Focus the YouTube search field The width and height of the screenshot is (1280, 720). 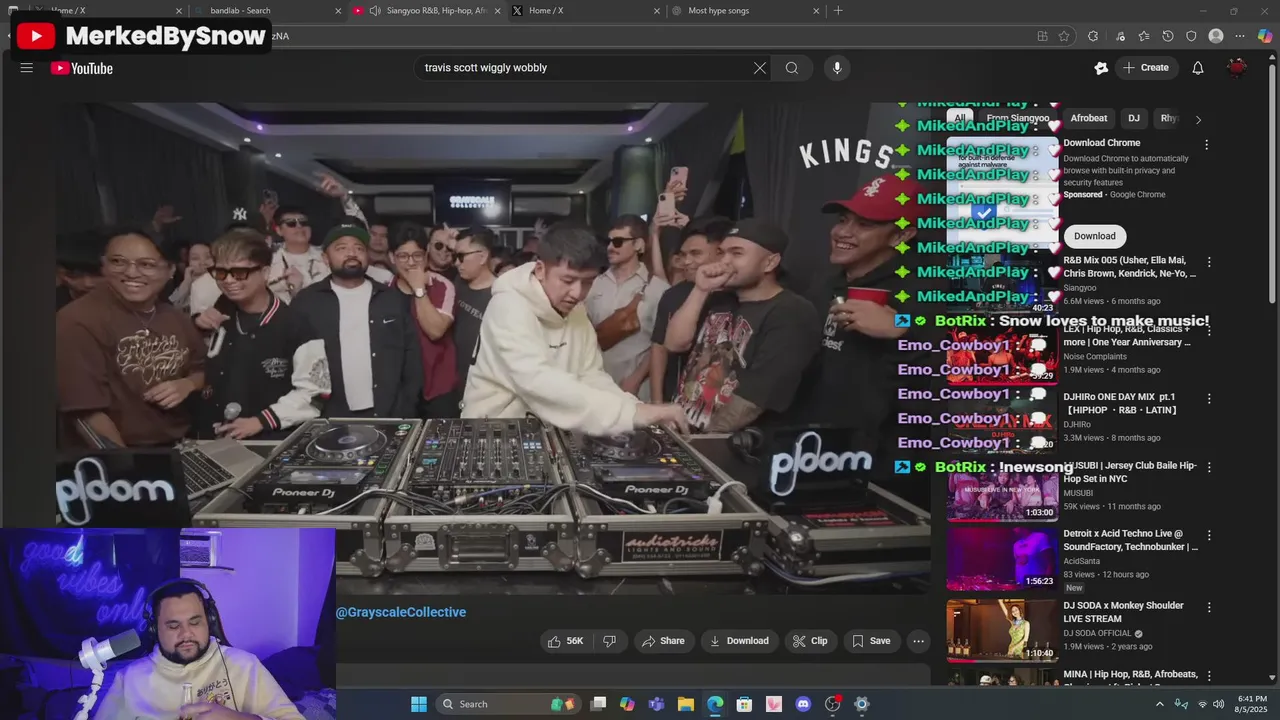(585, 68)
